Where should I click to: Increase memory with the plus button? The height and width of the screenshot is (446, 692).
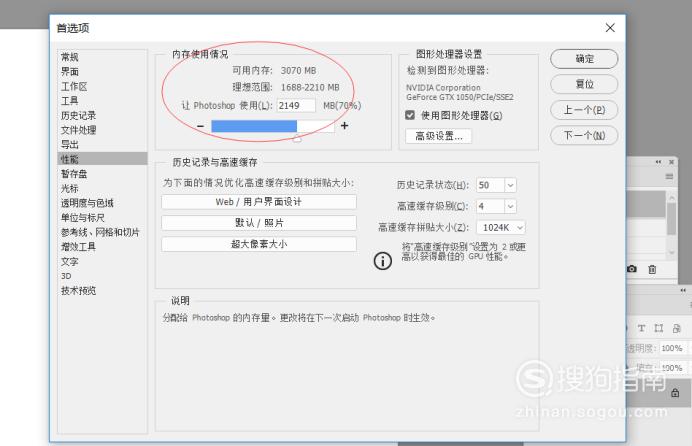(x=344, y=126)
